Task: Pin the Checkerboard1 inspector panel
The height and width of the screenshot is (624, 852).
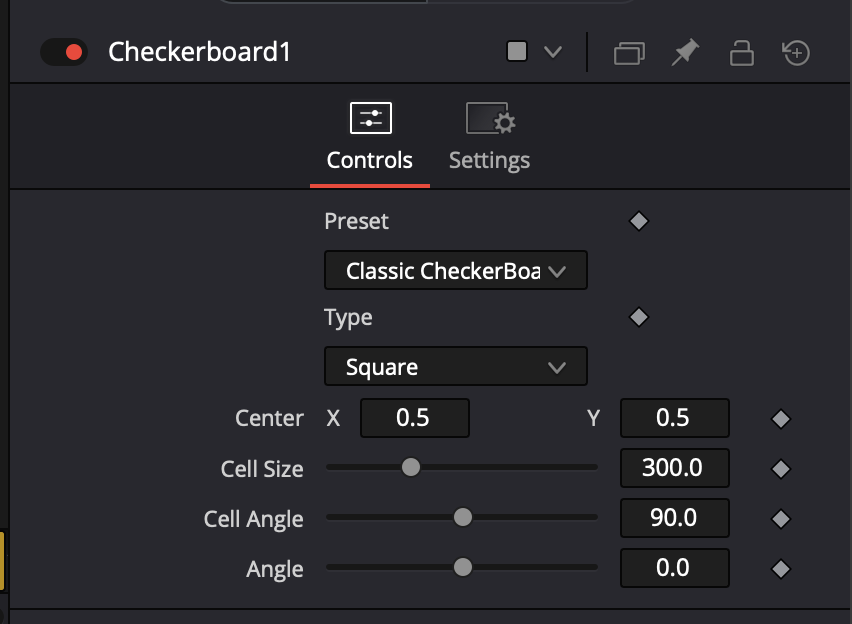Action: [685, 52]
